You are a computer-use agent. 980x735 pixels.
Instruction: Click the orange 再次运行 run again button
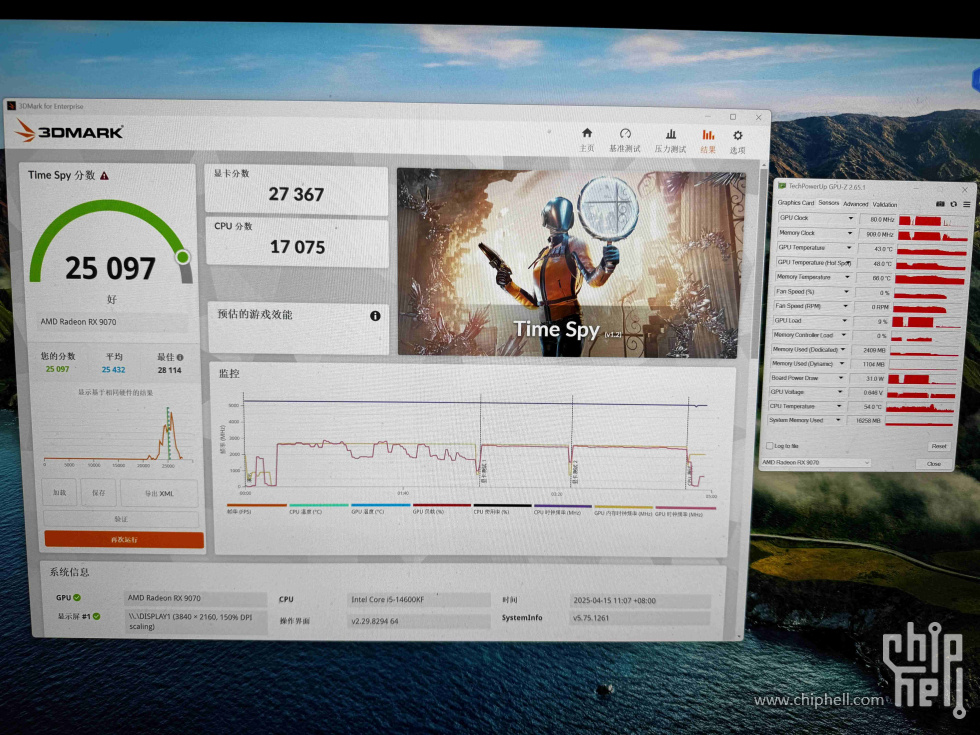pos(124,539)
